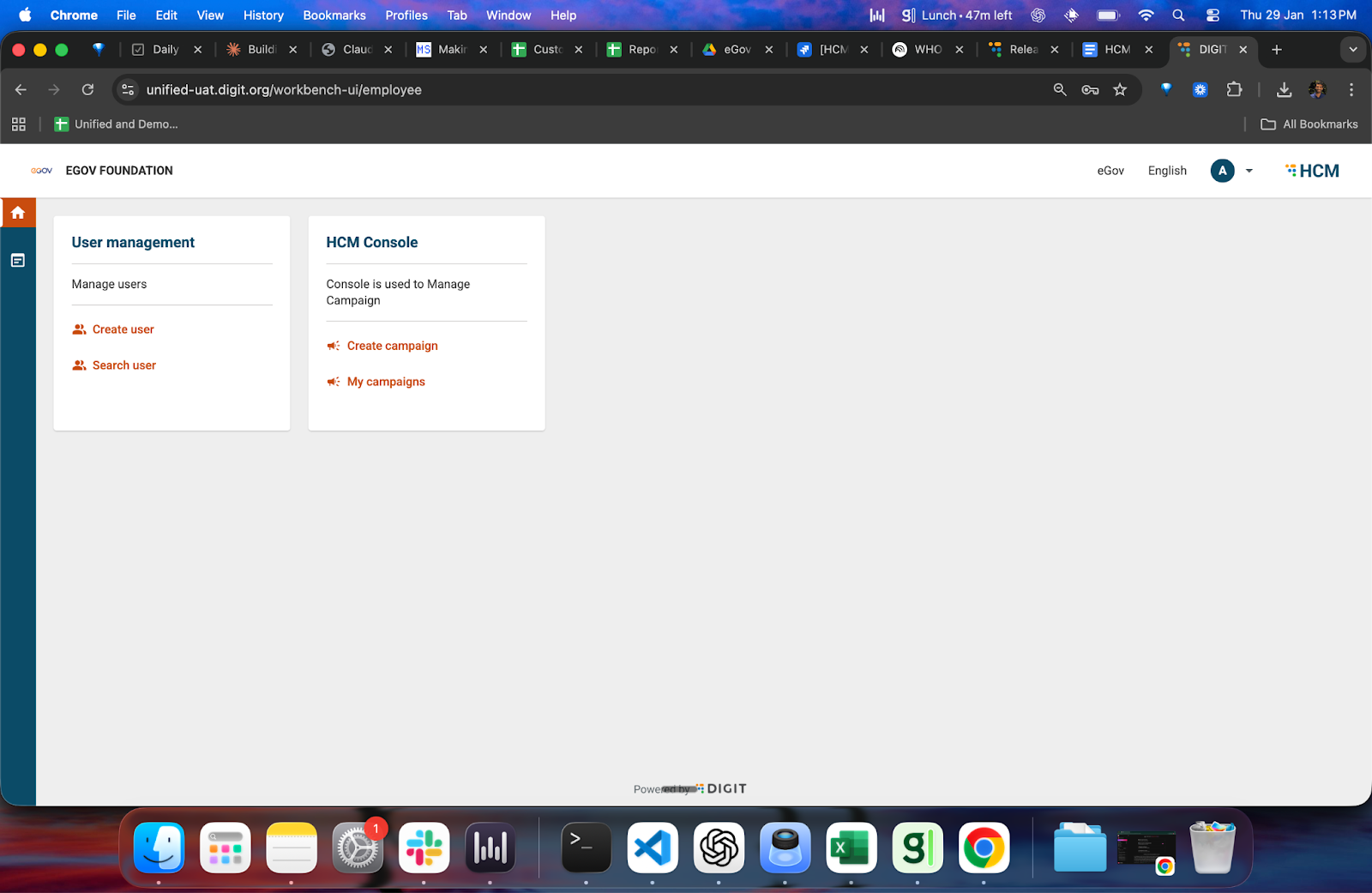Open the Bookmarks menu in the menu bar
The image size is (1372, 893).
334,15
